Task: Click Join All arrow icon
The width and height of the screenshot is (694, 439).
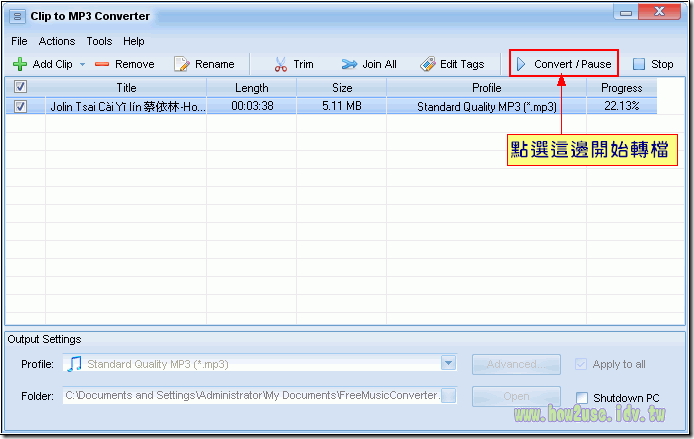Action: (349, 64)
